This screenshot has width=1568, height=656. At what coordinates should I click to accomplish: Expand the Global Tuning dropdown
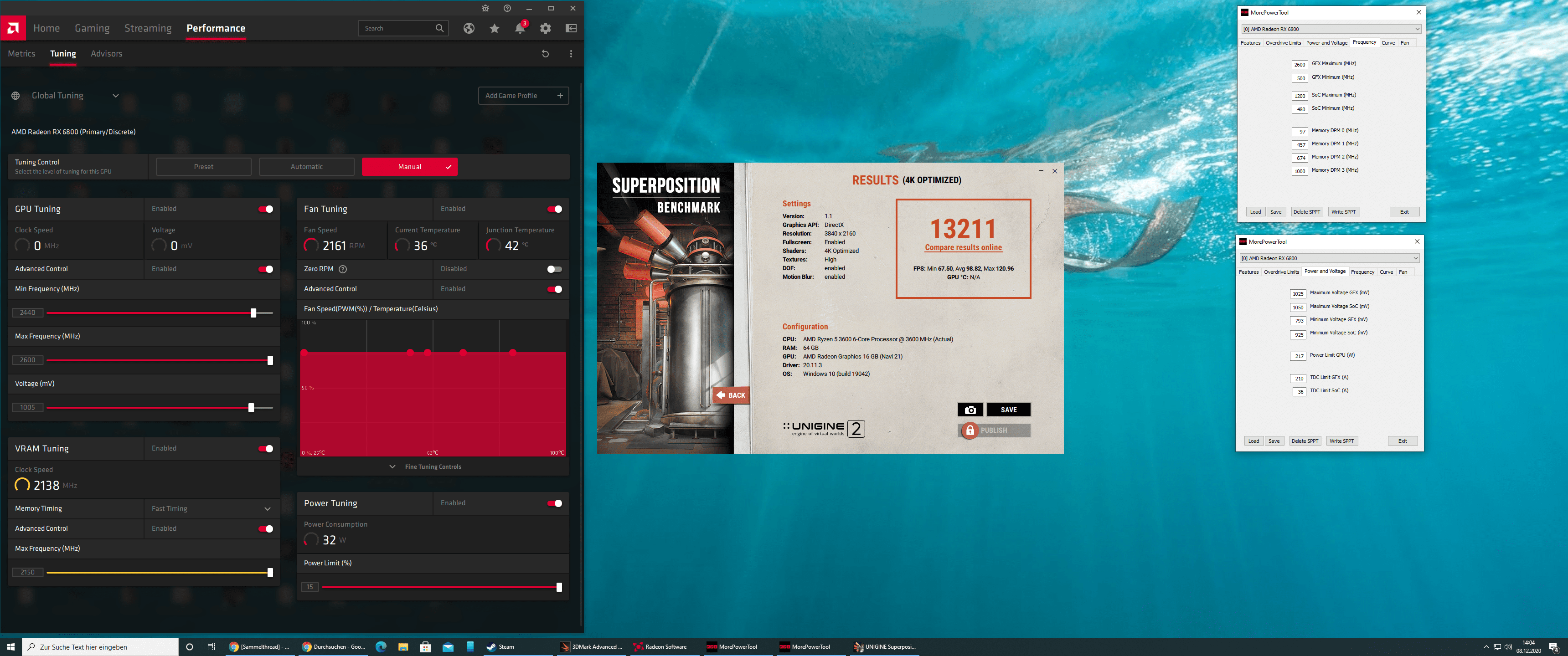tap(115, 96)
